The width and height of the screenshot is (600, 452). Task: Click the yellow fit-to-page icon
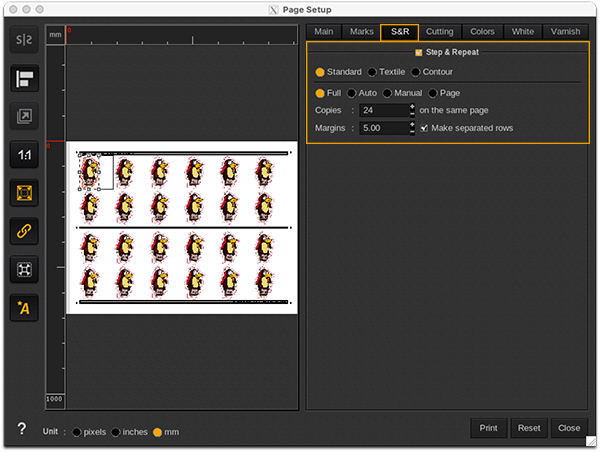tap(25, 193)
